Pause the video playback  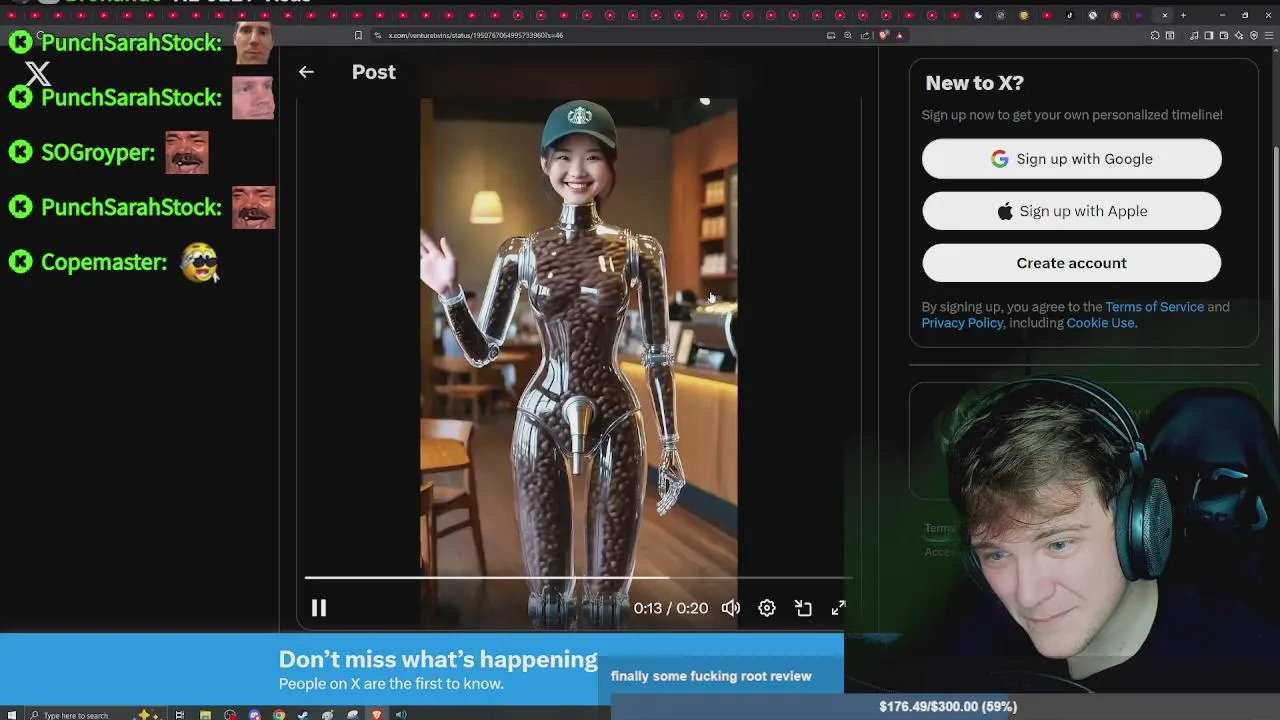(x=319, y=608)
